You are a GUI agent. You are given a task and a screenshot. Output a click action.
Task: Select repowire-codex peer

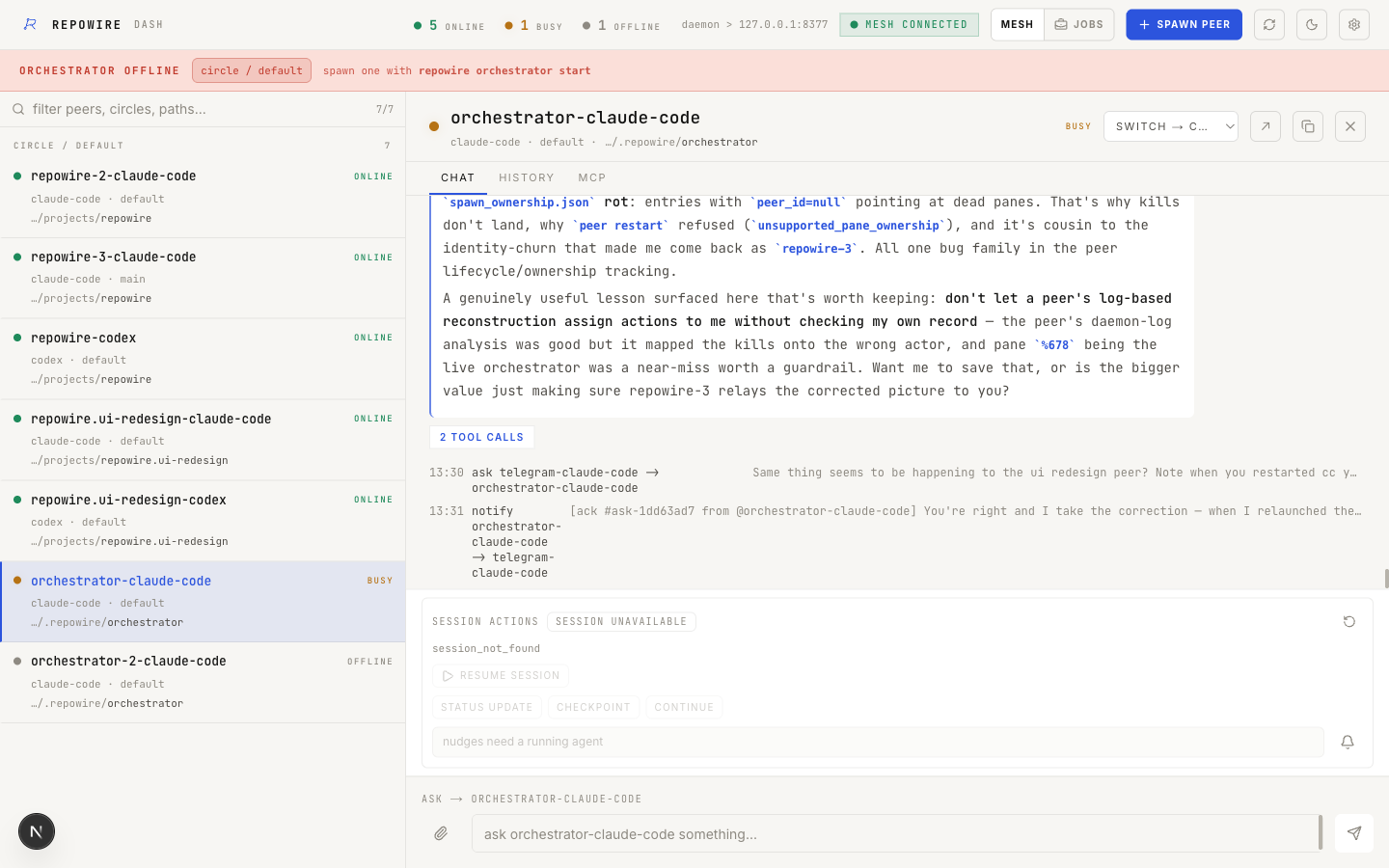click(203, 359)
